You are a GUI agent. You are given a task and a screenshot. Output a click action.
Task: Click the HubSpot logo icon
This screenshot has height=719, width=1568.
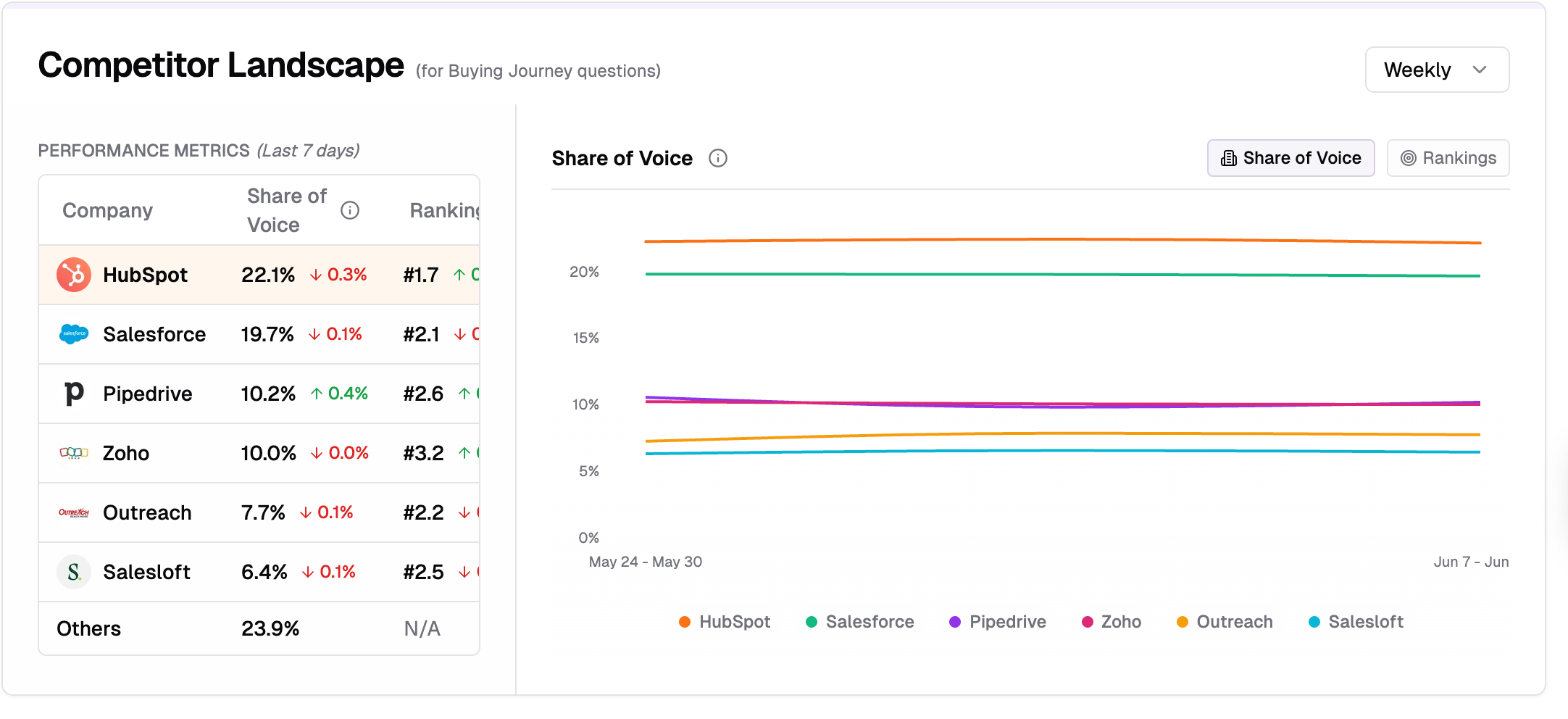click(x=74, y=275)
